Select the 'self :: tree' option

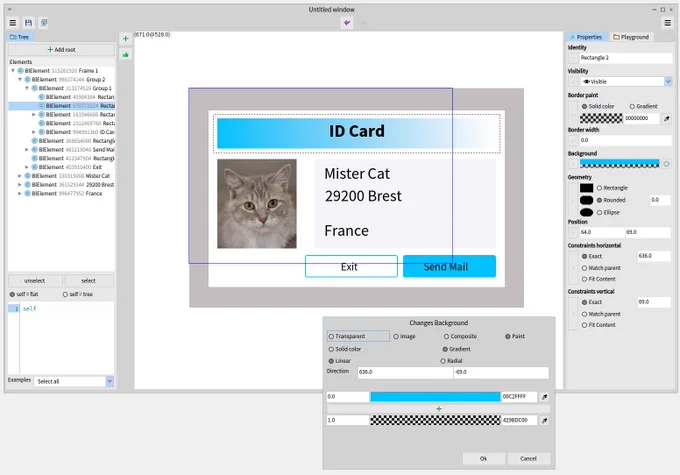click(x=78, y=294)
